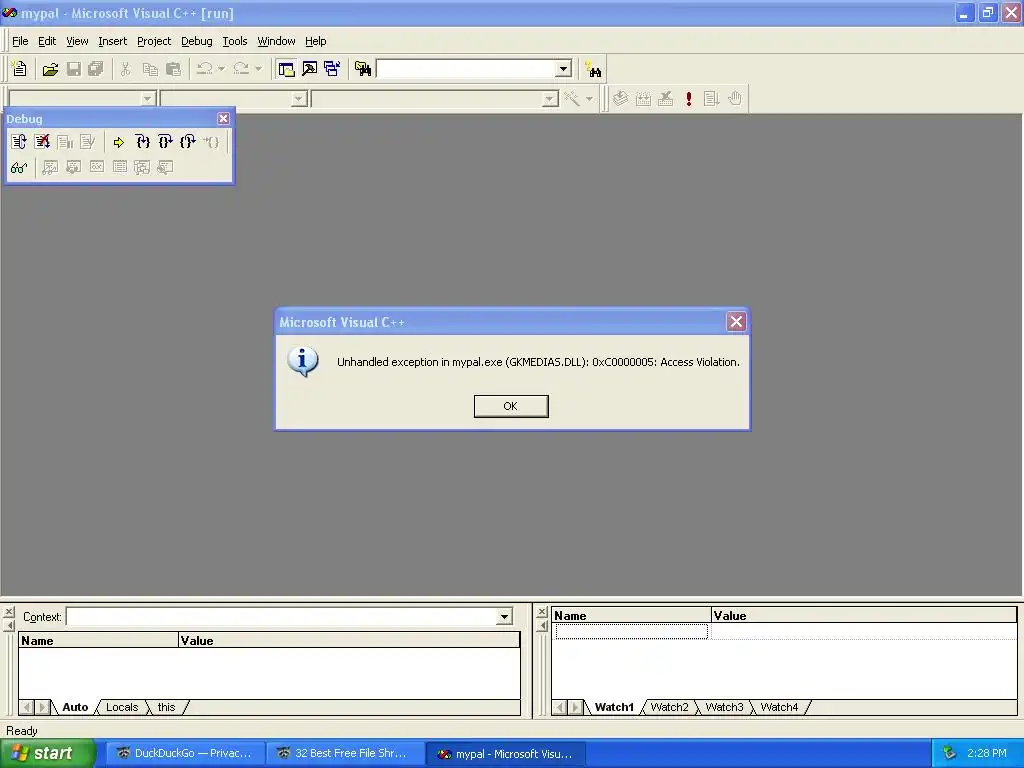Click the Go icon beside Execute
The image size is (1024, 768).
711,99
